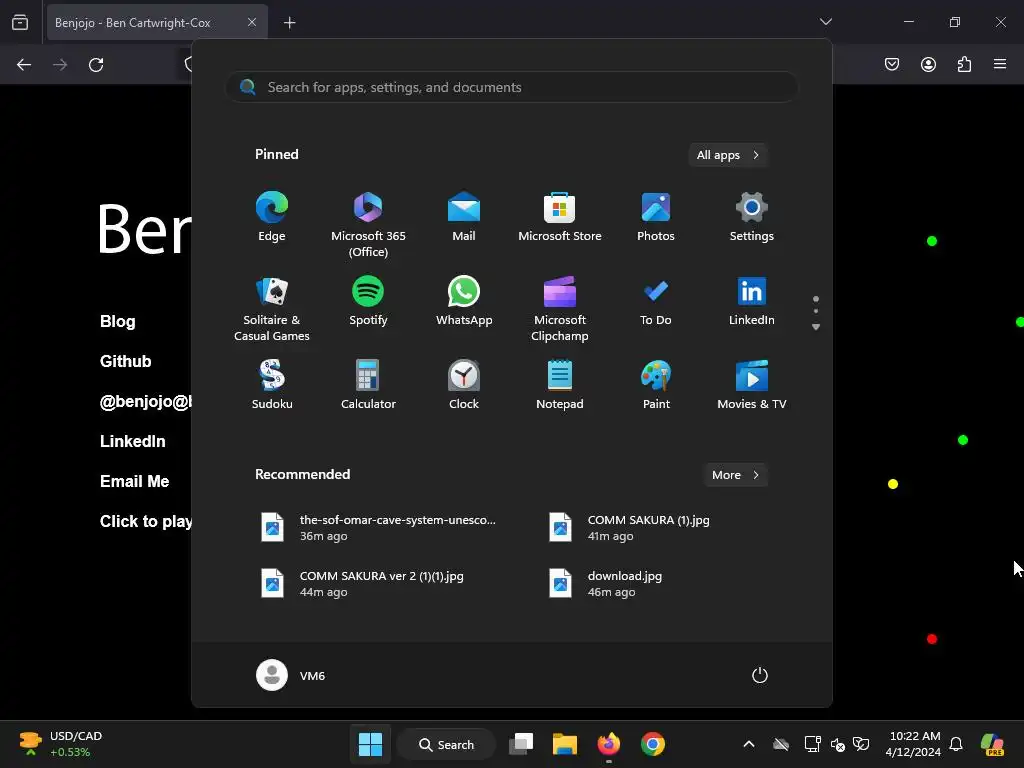Click the clock showing 10:22 AM

pos(914,744)
